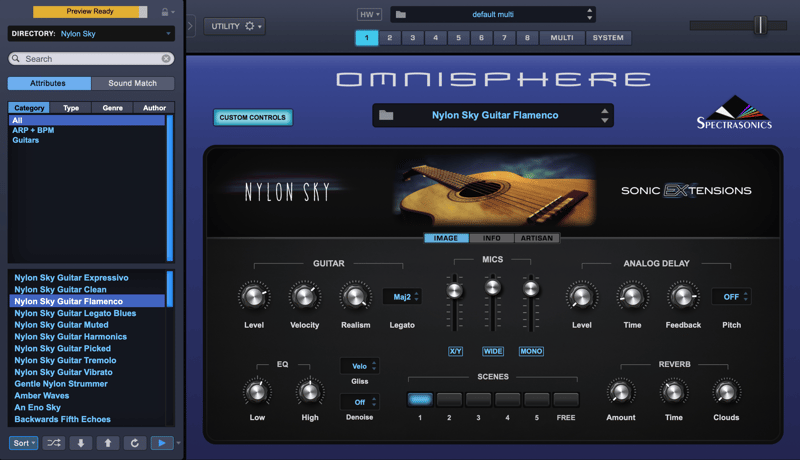Switch to the Attributes tab
800x460 pixels.
[x=49, y=83]
